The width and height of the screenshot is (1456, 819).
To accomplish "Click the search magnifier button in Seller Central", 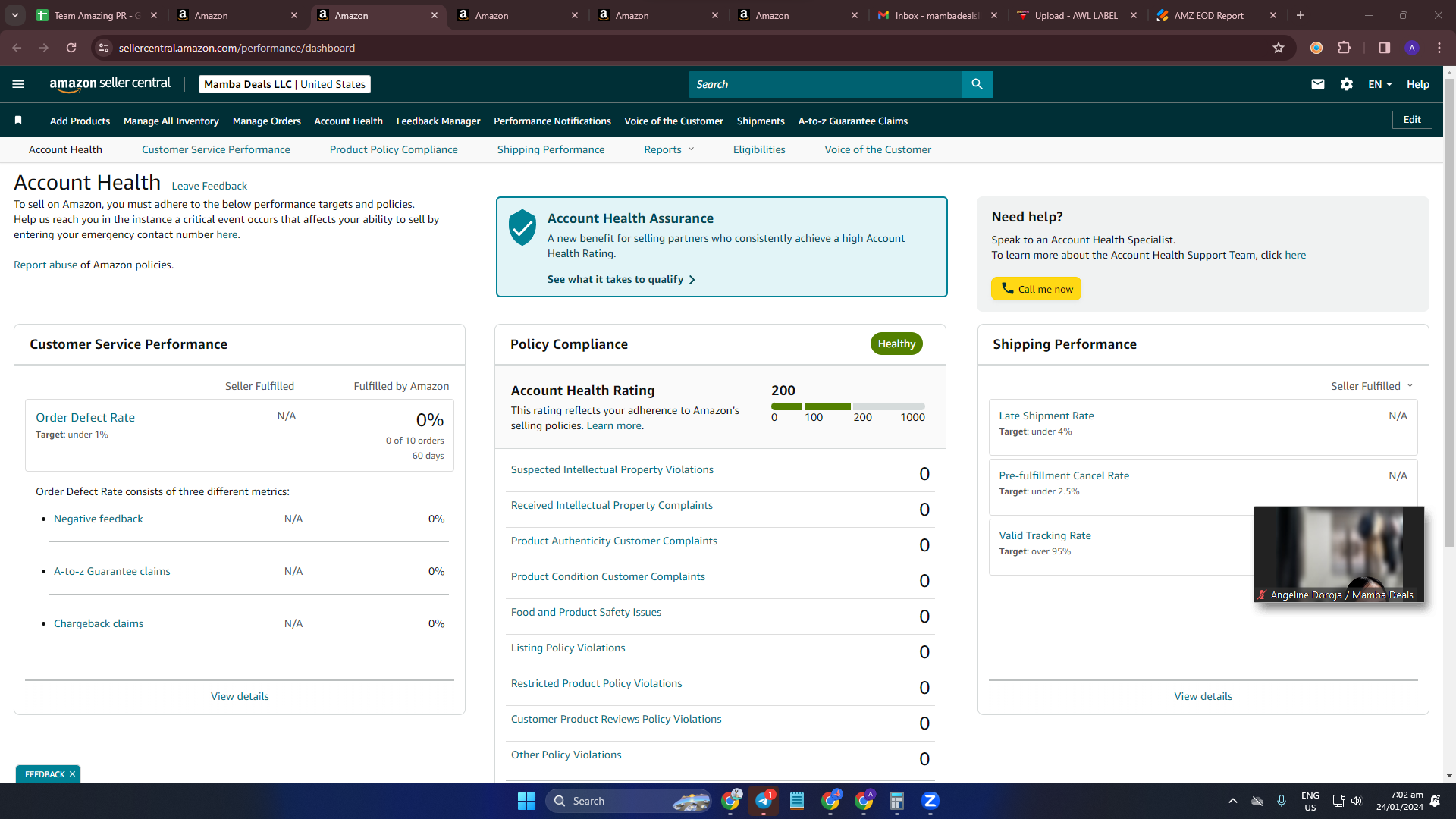I will 977,84.
